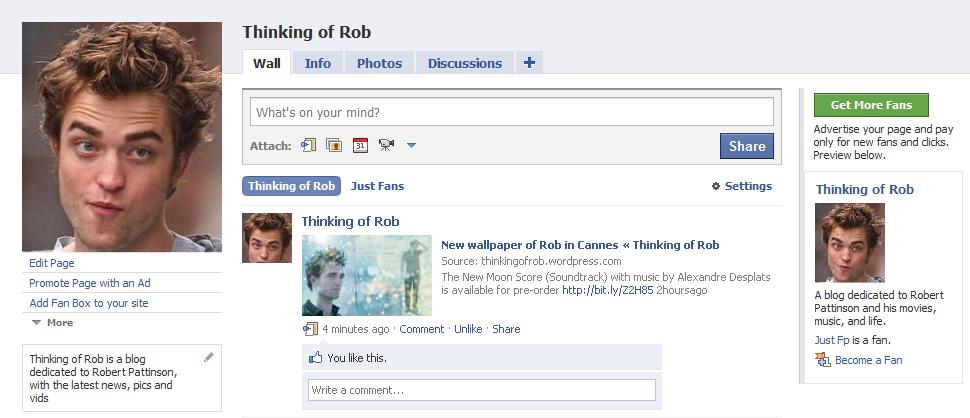Open the Photos tab
Viewport: 970px width, 418px height.
379,63
